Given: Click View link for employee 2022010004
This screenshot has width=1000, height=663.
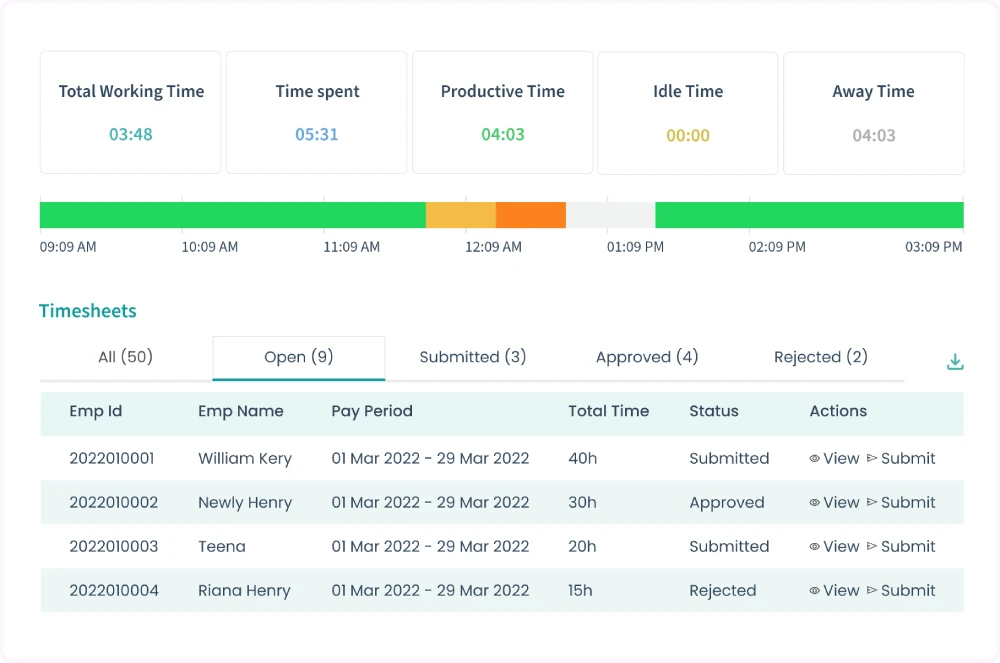Looking at the screenshot, I should point(841,590).
